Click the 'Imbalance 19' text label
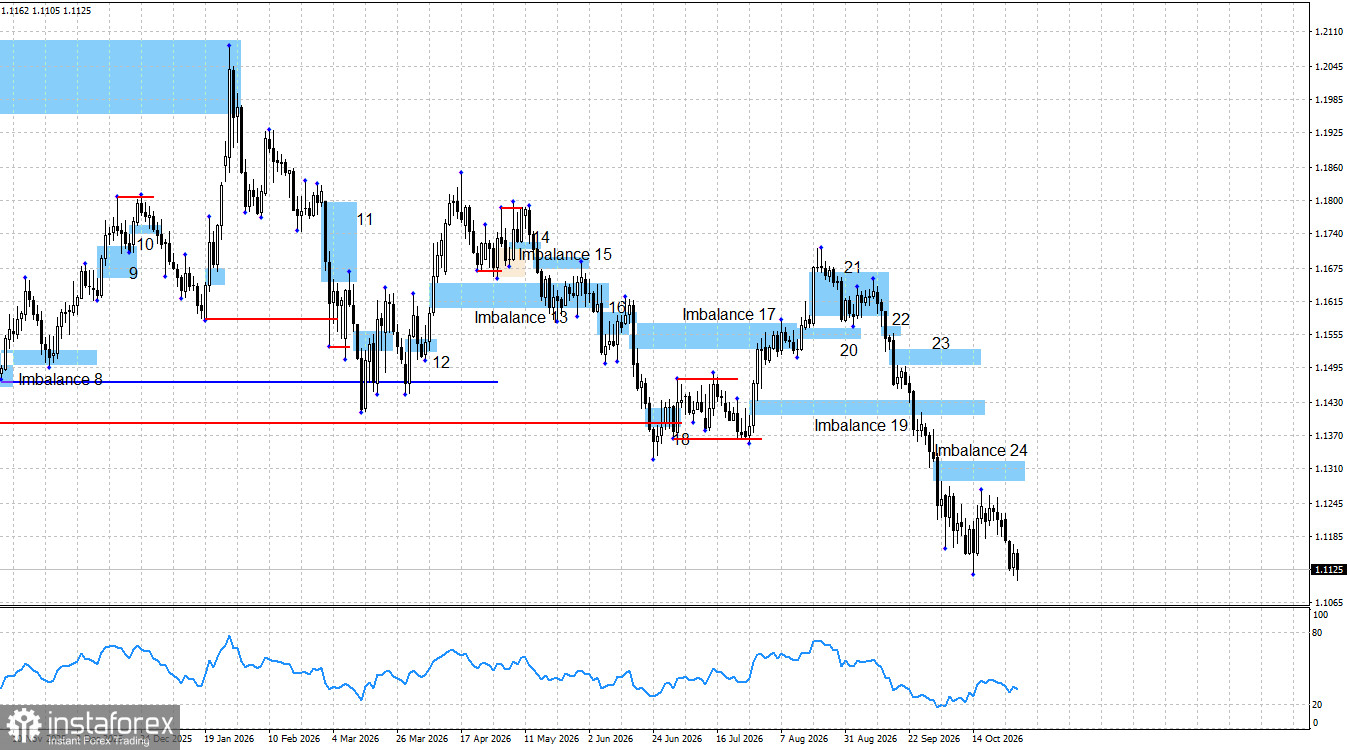The height and width of the screenshot is (750, 1350). click(861, 426)
